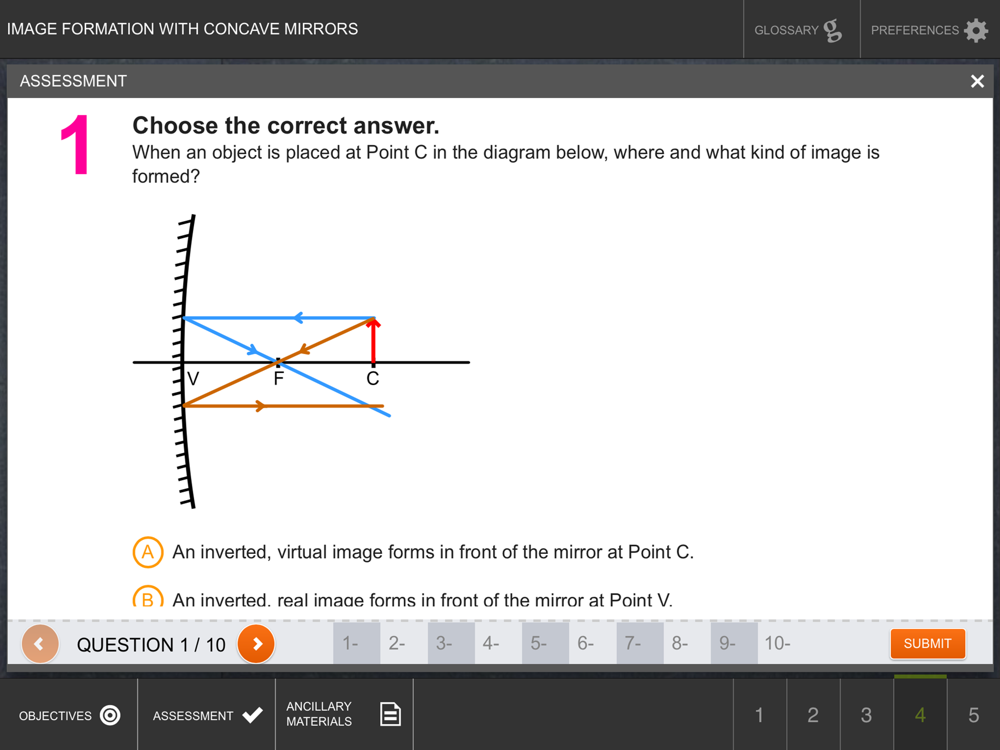1000x750 pixels.
Task: Switch to section 2 tab
Action: pos(813,714)
